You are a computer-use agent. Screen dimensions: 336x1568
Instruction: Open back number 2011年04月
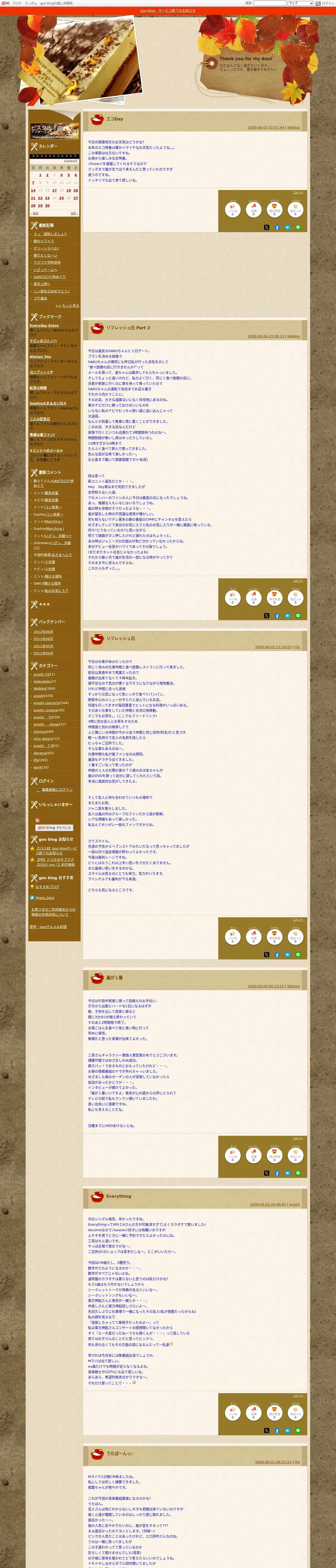[x=43, y=653]
